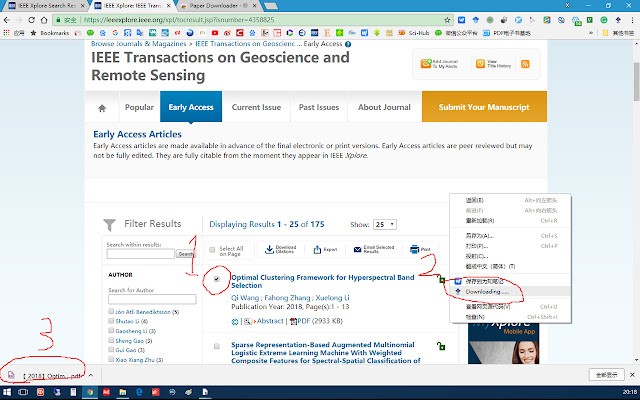Check the Sheng Gao author filter

click(x=111, y=340)
